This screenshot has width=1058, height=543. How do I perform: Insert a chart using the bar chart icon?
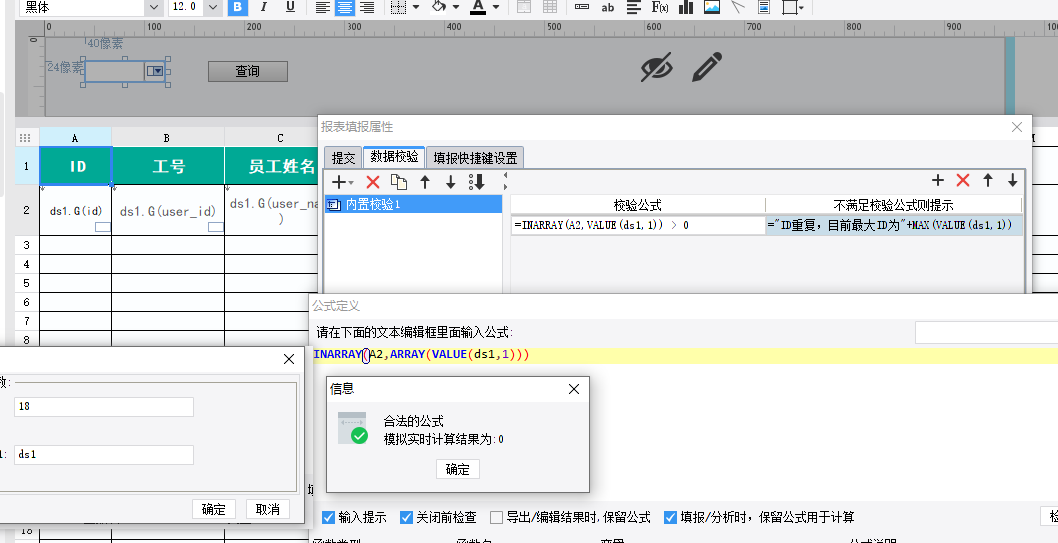point(686,8)
